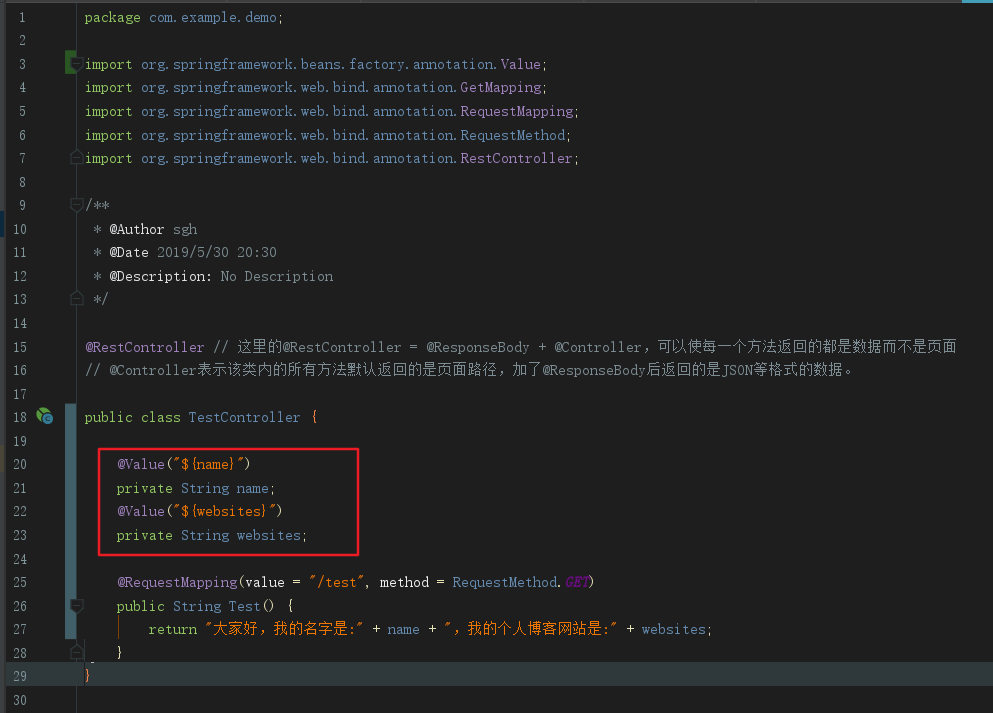This screenshot has width=993, height=713.
Task: Click the @RequestMapping annotation on line 25
Action: [177, 582]
